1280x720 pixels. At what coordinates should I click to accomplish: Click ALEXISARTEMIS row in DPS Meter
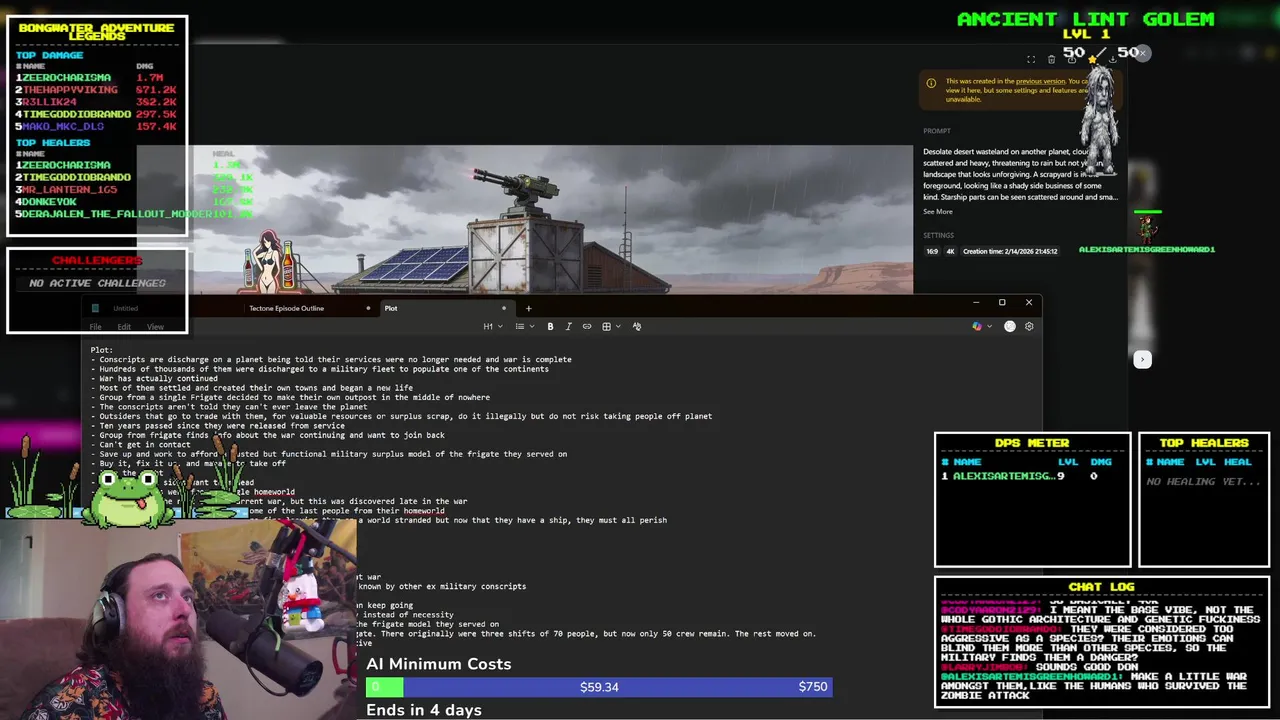pyautogui.click(x=1032, y=476)
